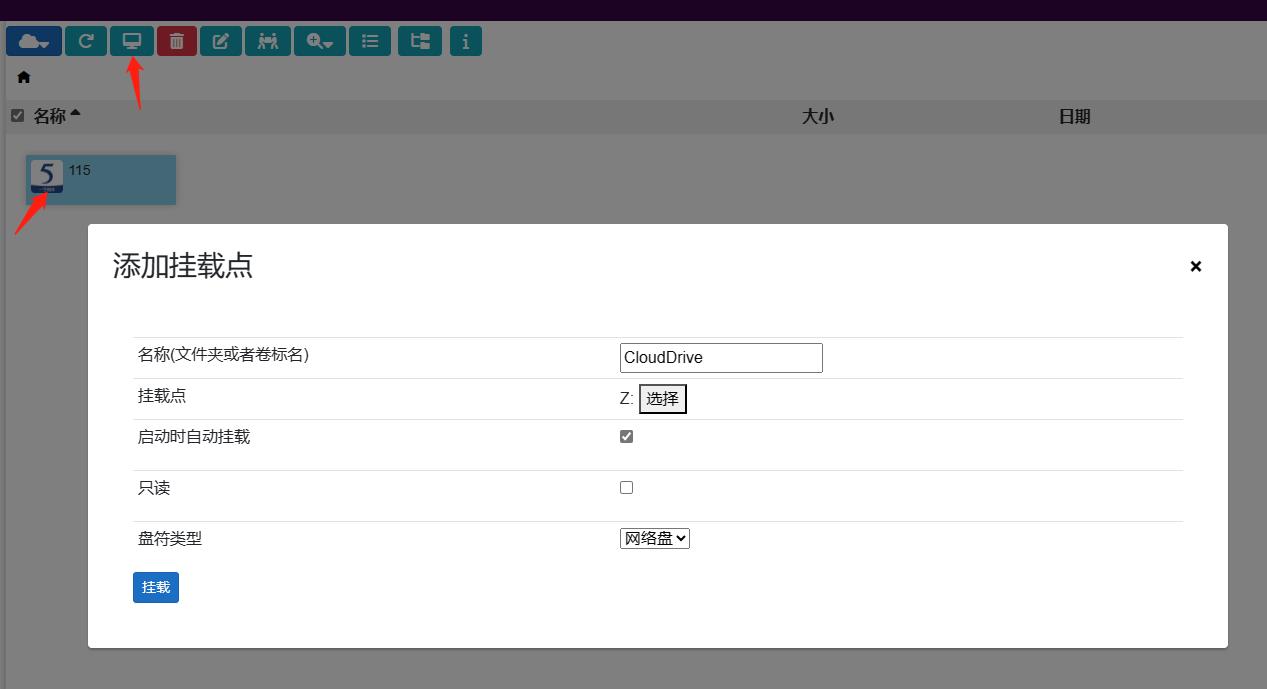The height and width of the screenshot is (689, 1267).
Task: Click the info toolbar icon
Action: [466, 41]
